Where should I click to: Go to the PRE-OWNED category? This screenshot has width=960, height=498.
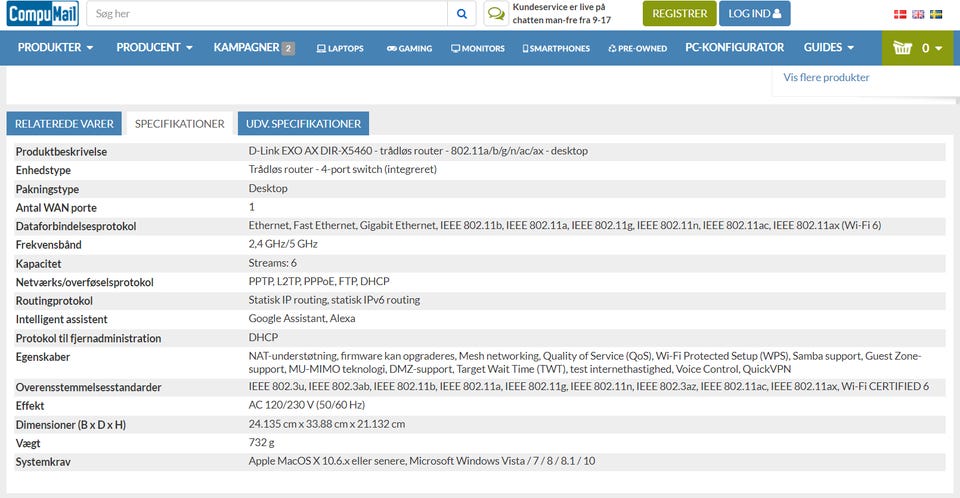637,48
